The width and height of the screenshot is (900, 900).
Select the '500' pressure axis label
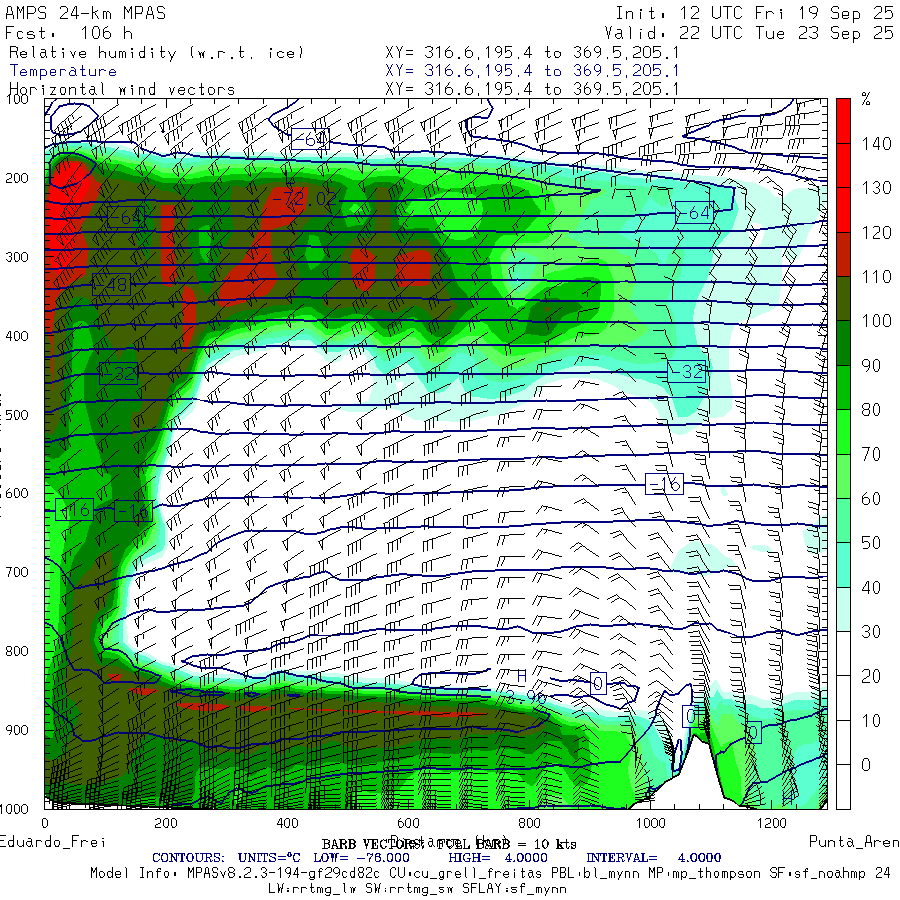[x=17, y=414]
